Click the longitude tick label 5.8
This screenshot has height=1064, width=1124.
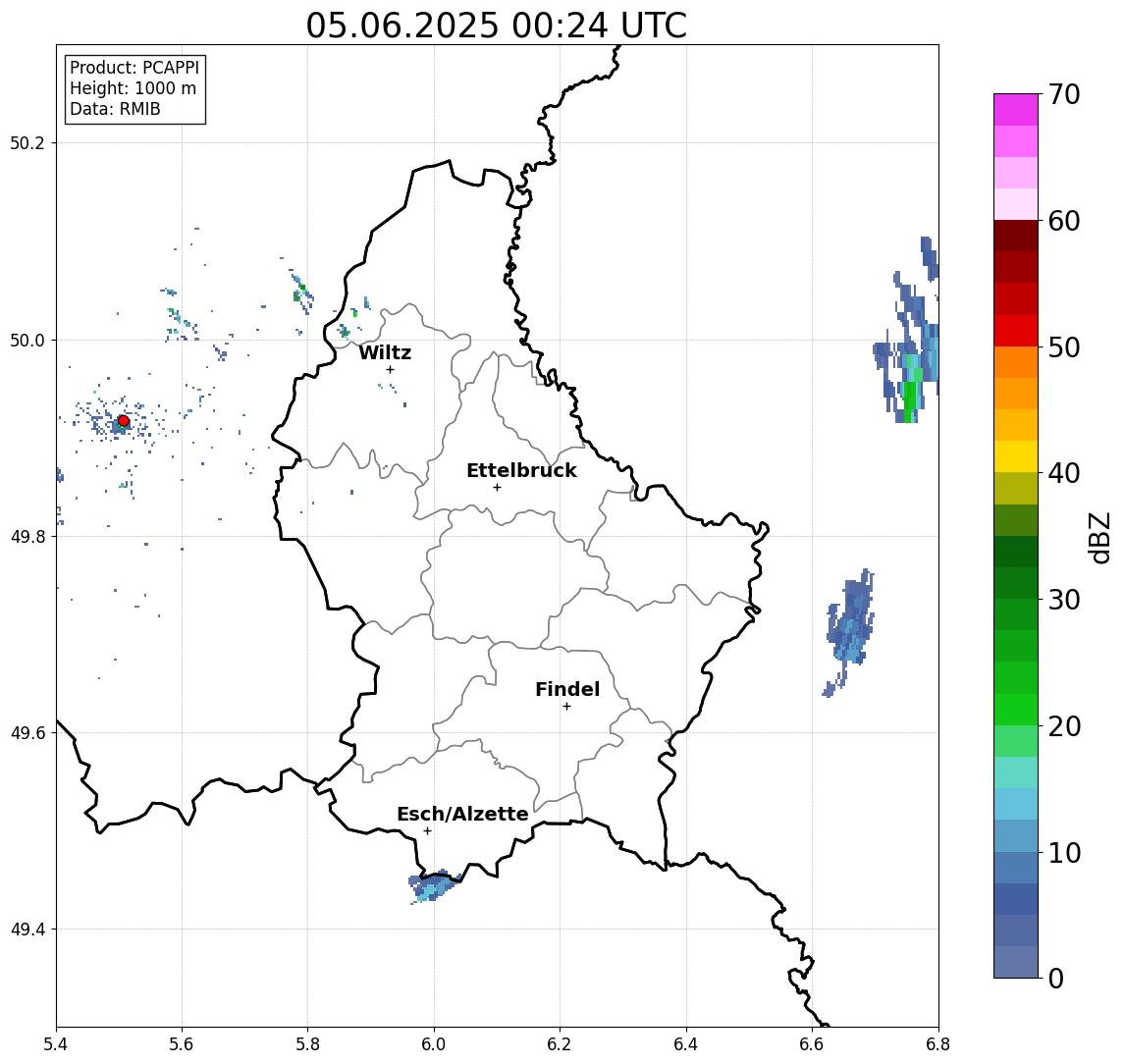307,1044
